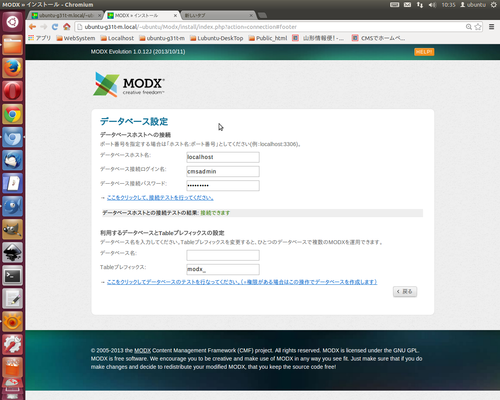Launch Firefox from the launcher
This screenshot has width=500, height=400.
12,68
